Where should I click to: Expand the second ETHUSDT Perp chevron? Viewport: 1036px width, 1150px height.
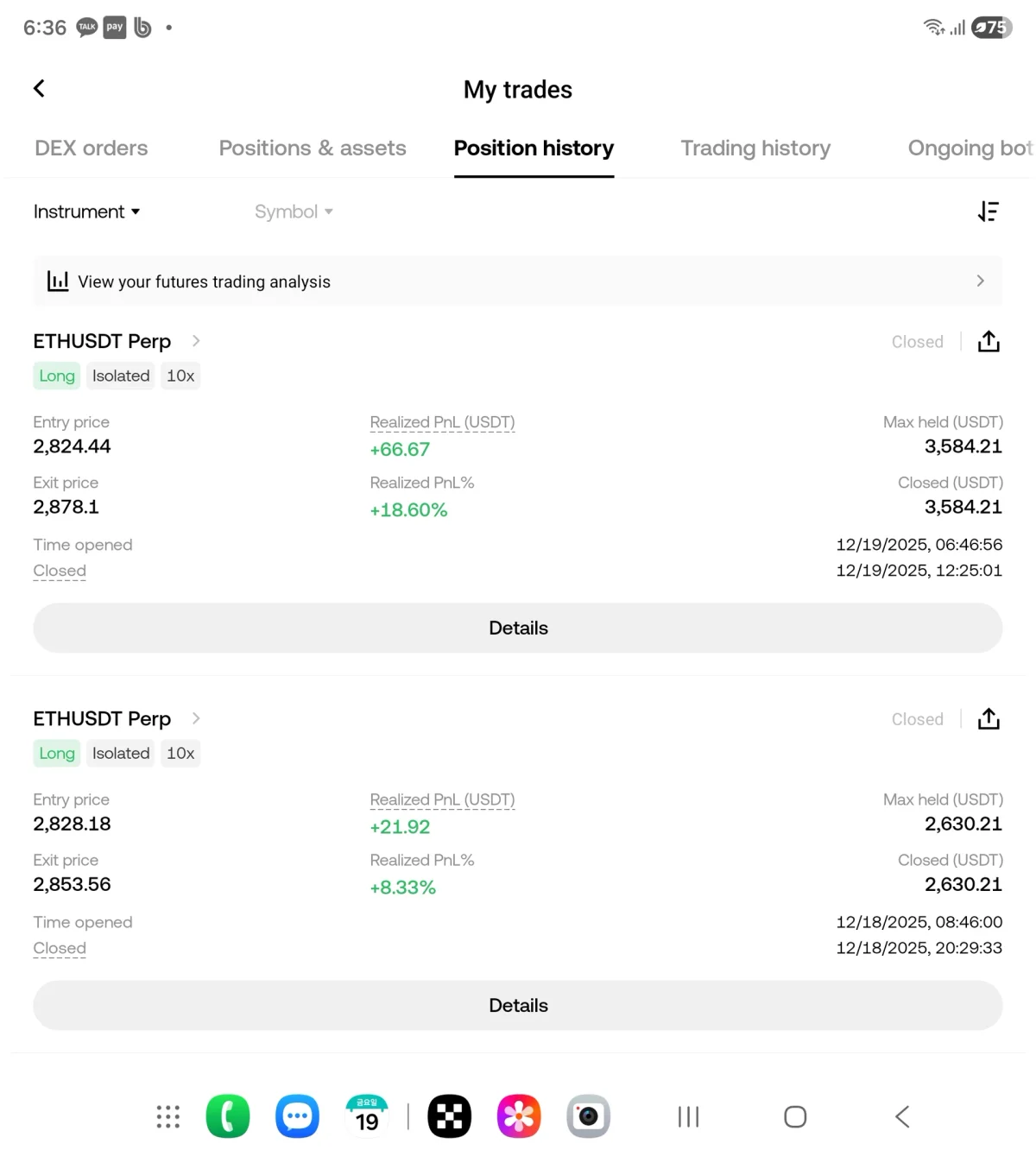click(196, 718)
